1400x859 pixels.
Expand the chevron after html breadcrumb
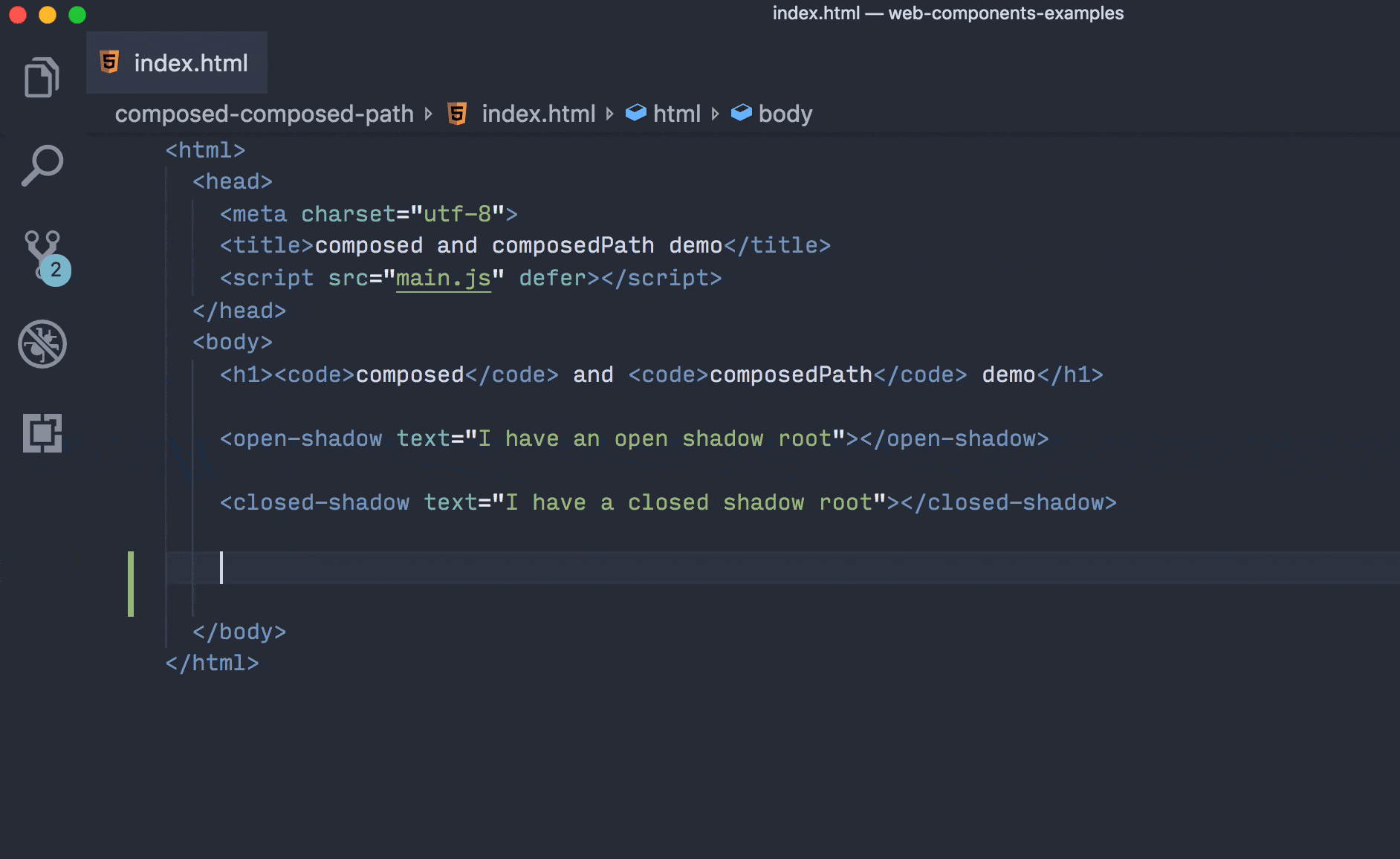coord(715,114)
